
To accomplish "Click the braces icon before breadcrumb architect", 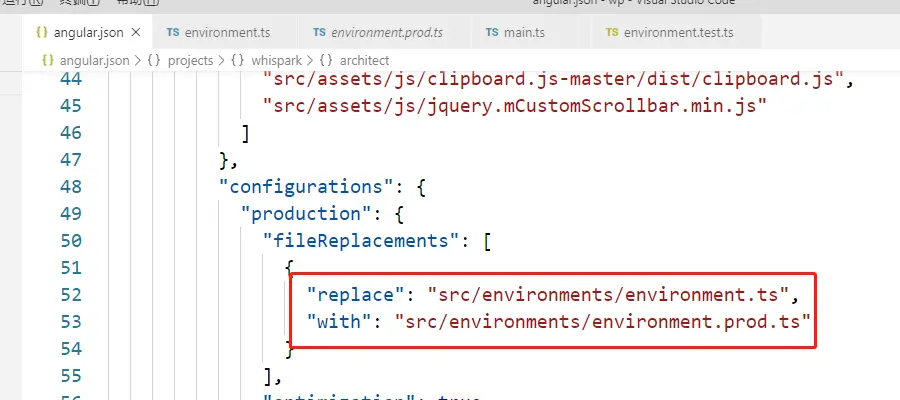I will (x=326, y=60).
